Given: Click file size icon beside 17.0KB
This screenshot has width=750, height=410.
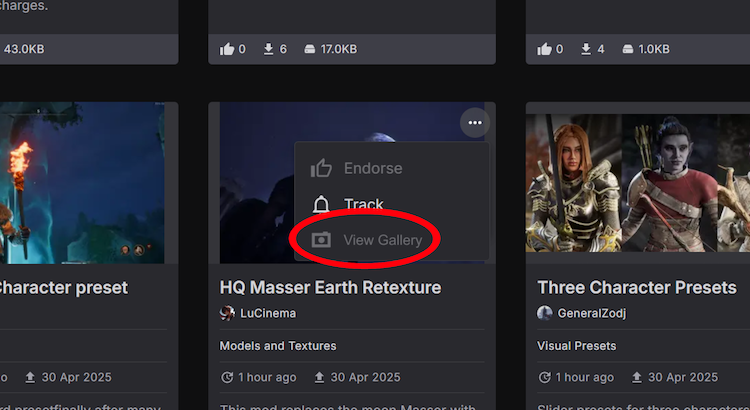Looking at the screenshot, I should [309, 49].
